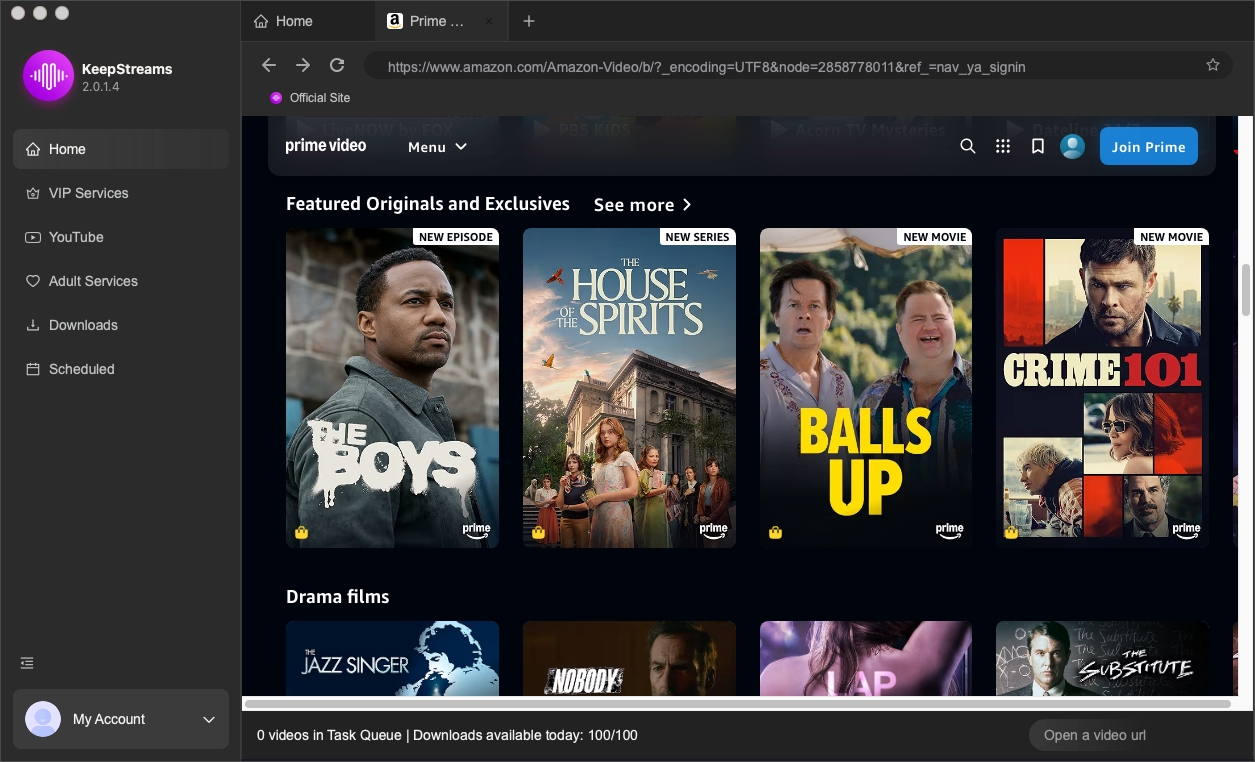Bookmark the page with the star
Viewport: 1255px width, 762px height.
click(x=1213, y=65)
